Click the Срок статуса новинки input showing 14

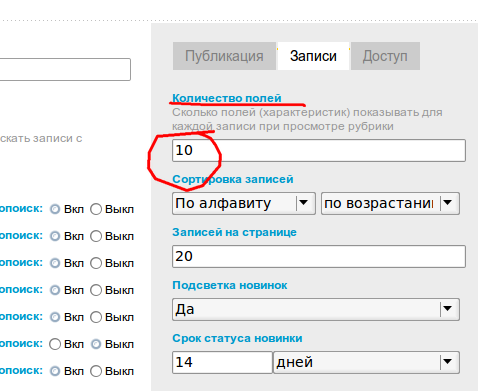coord(222,362)
